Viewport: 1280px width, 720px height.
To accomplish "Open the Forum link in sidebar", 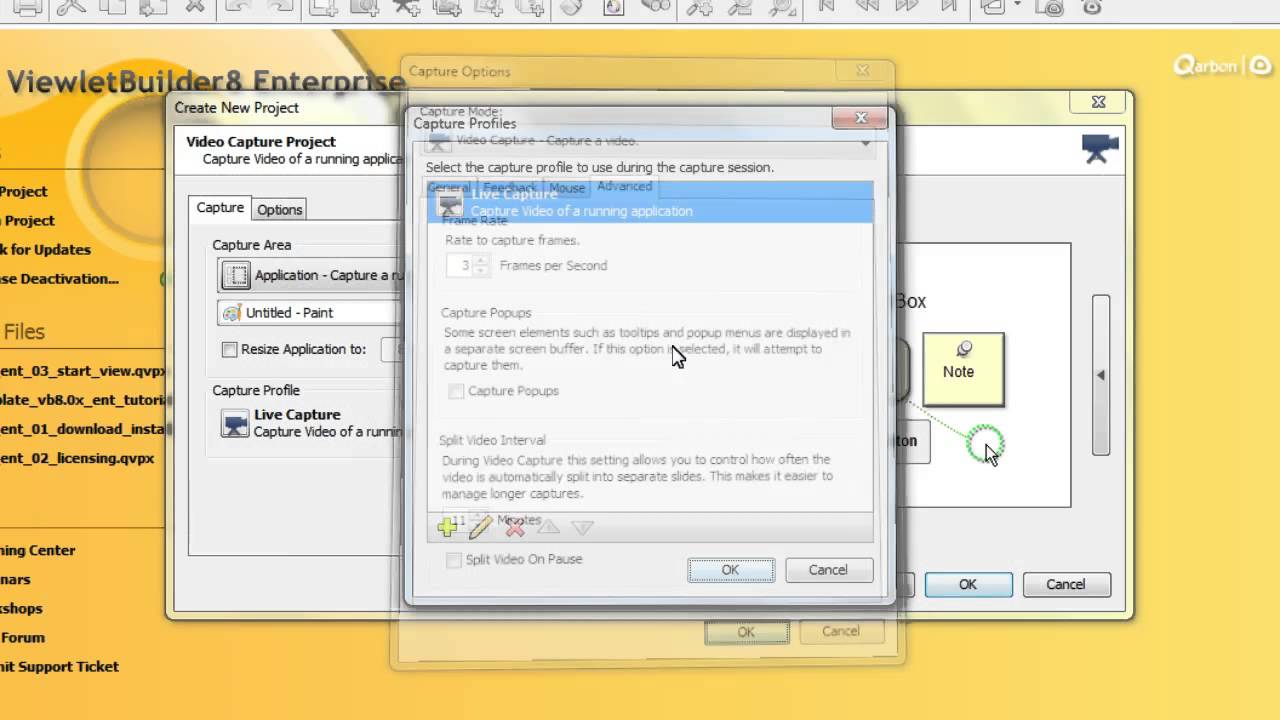I will click(22, 637).
